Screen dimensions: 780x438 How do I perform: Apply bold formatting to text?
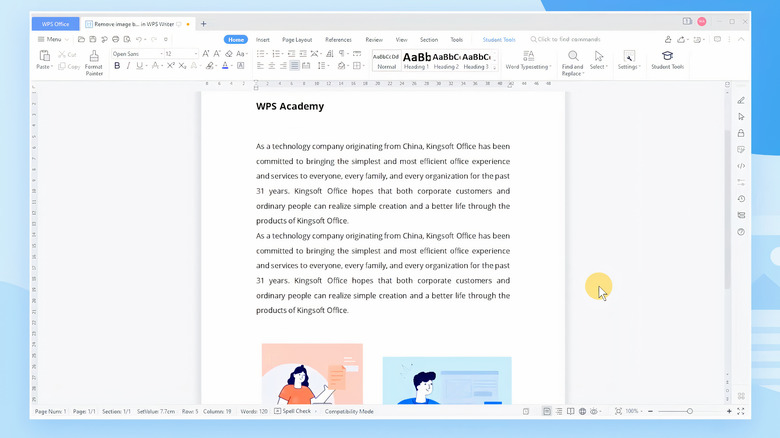[116, 66]
